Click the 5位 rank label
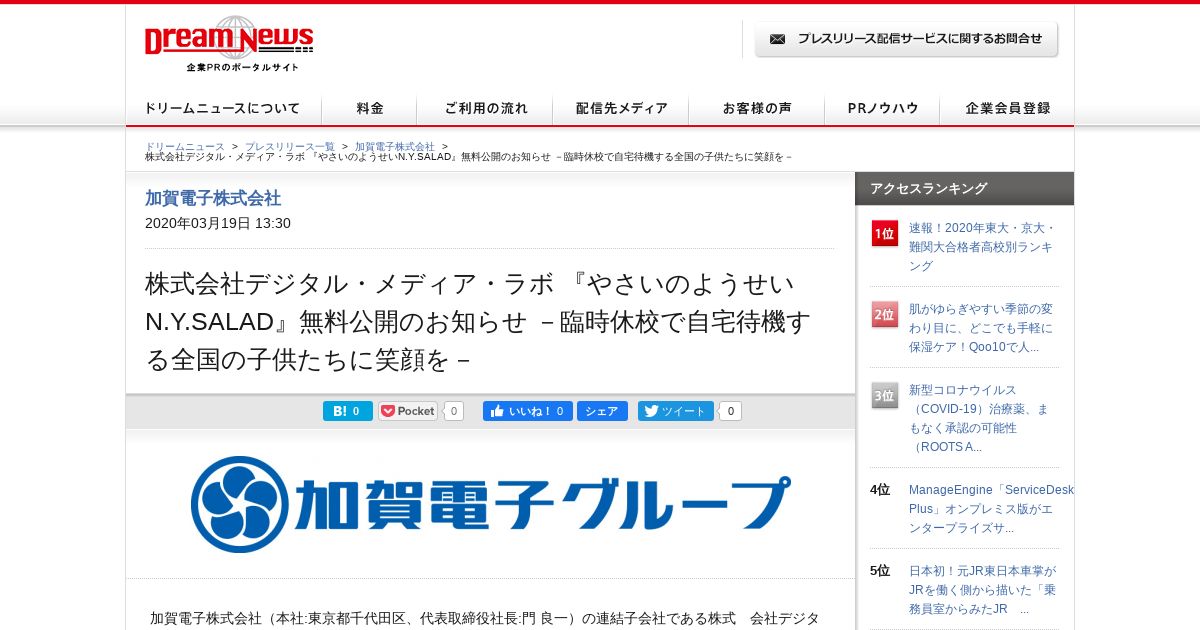This screenshot has width=1200, height=630. tap(880, 571)
